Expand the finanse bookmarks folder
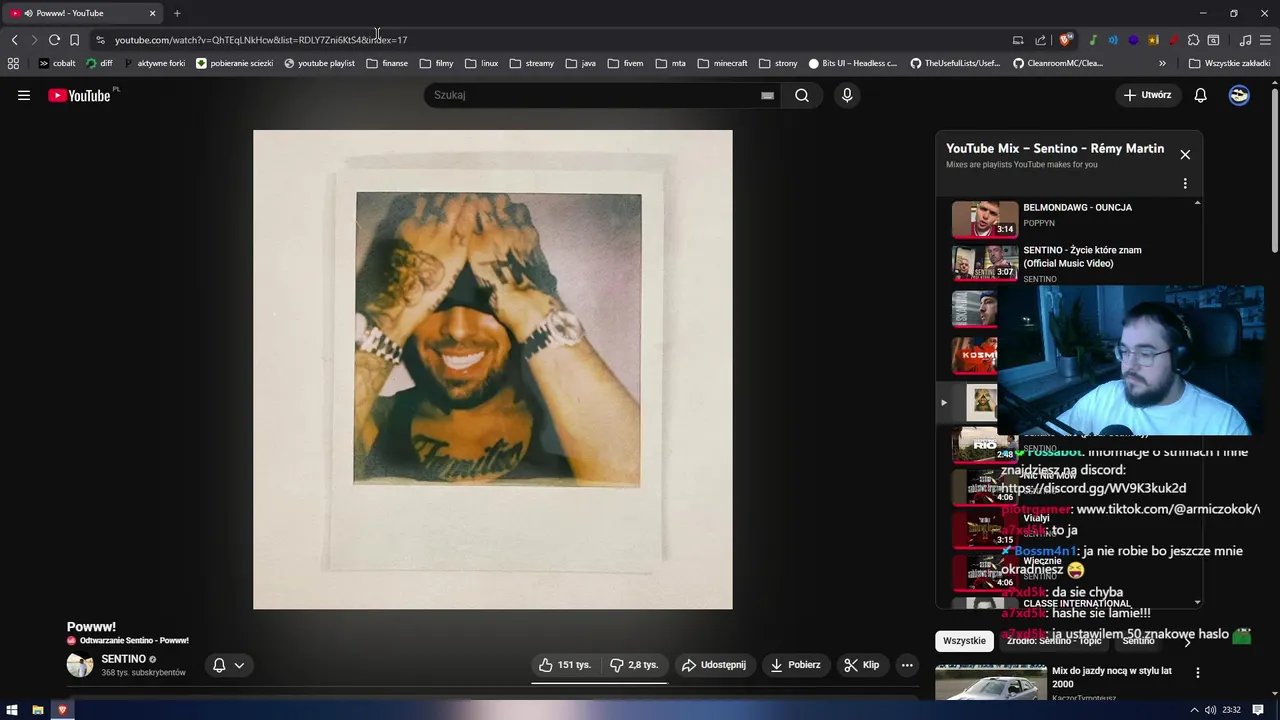The image size is (1280, 720). (x=387, y=63)
